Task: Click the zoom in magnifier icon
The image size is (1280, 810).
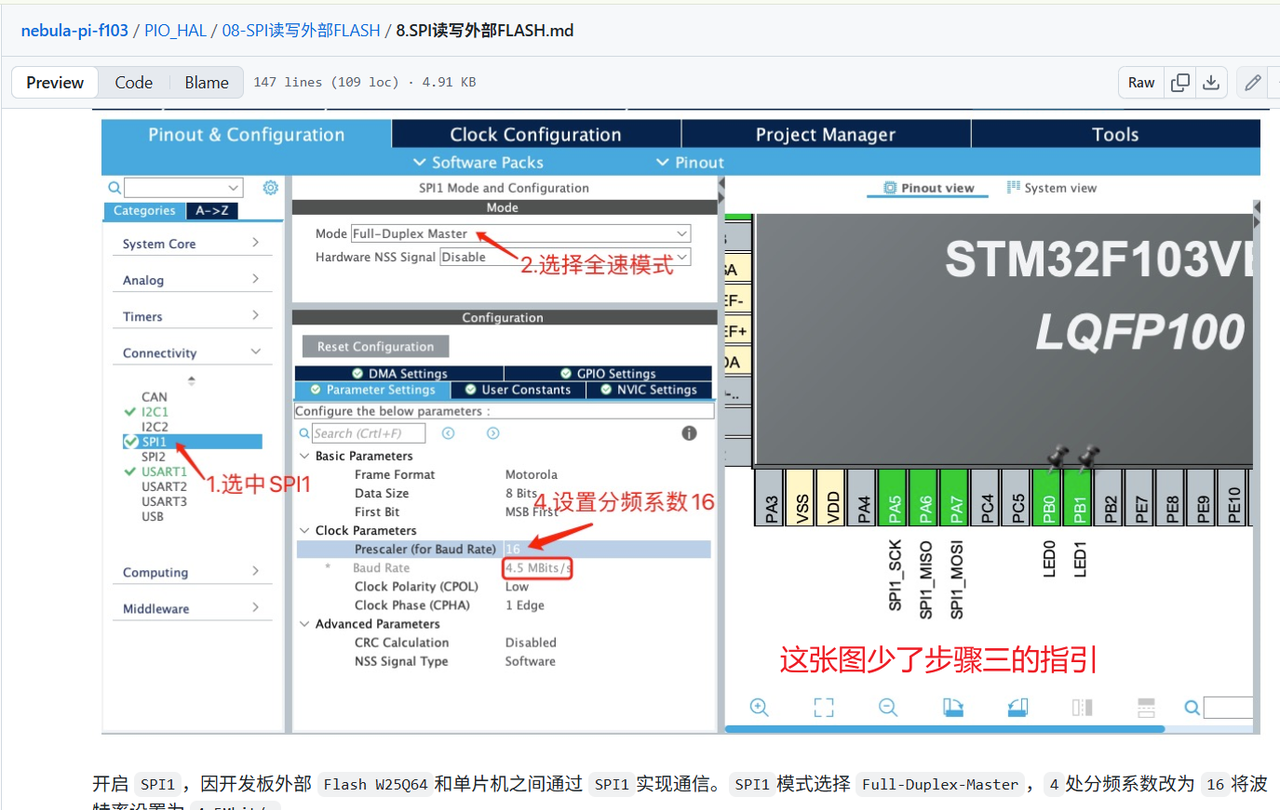Action: tap(759, 708)
